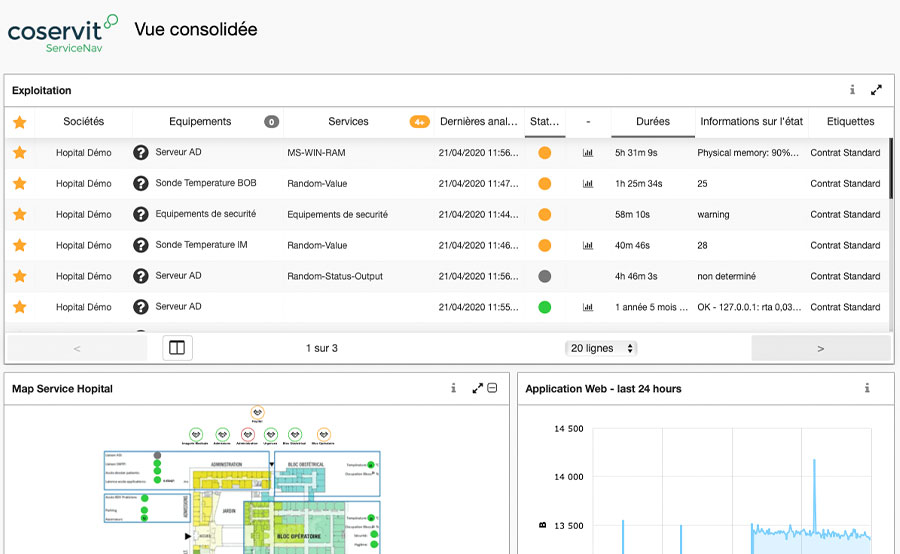This screenshot has width=900, height=554.
Task: Click Random-Status-Output service cell
Action: click(x=335, y=276)
